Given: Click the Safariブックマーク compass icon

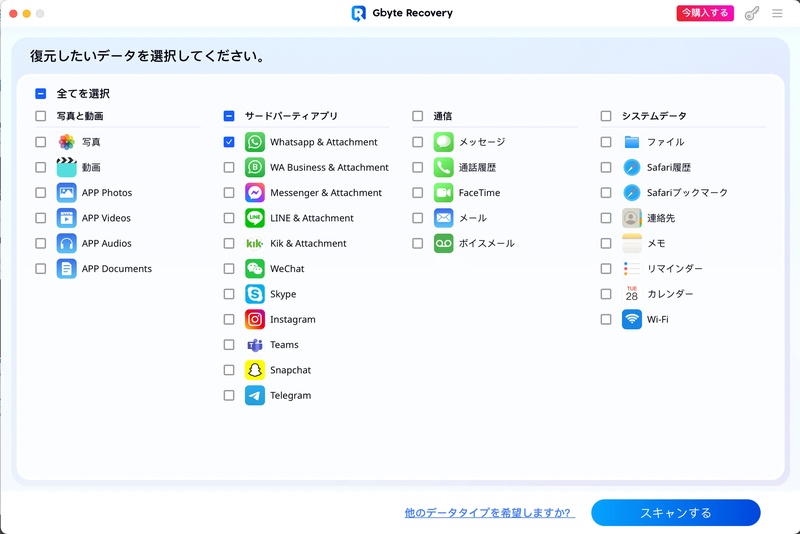Looking at the screenshot, I should pos(632,193).
